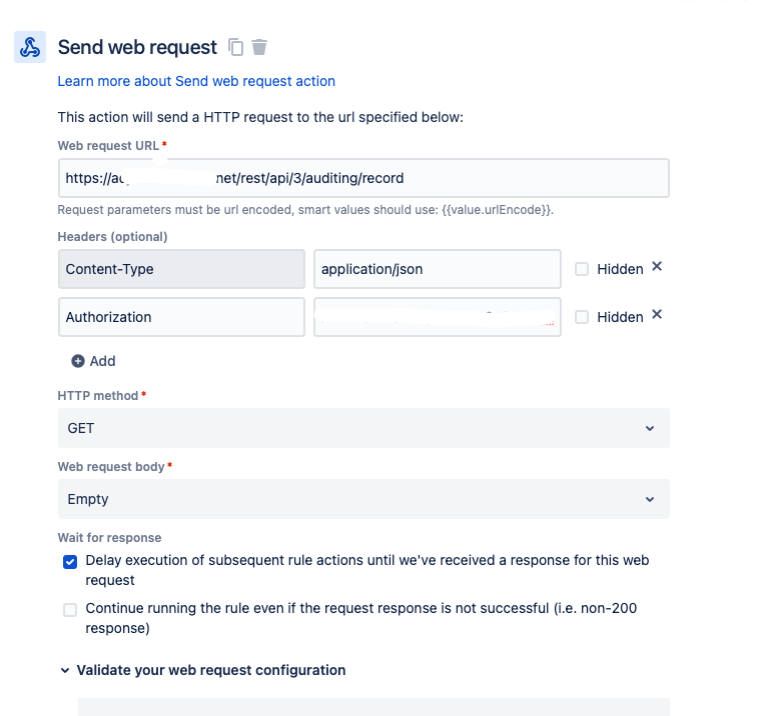The width and height of the screenshot is (770, 716).
Task: Tick Hidden checkbox for Authorization header
Action: click(x=582, y=317)
